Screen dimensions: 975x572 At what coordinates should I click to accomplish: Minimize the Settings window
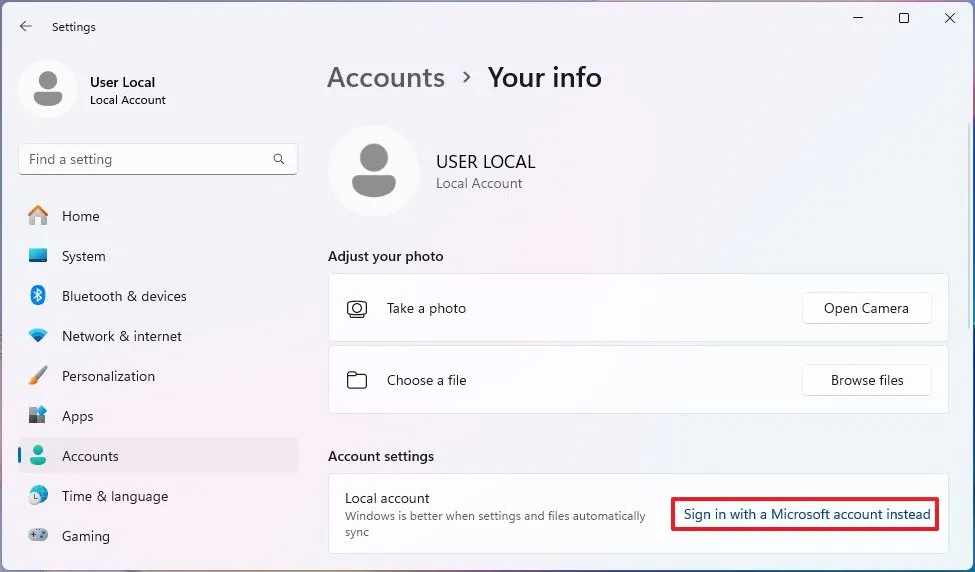pyautogui.click(x=858, y=18)
